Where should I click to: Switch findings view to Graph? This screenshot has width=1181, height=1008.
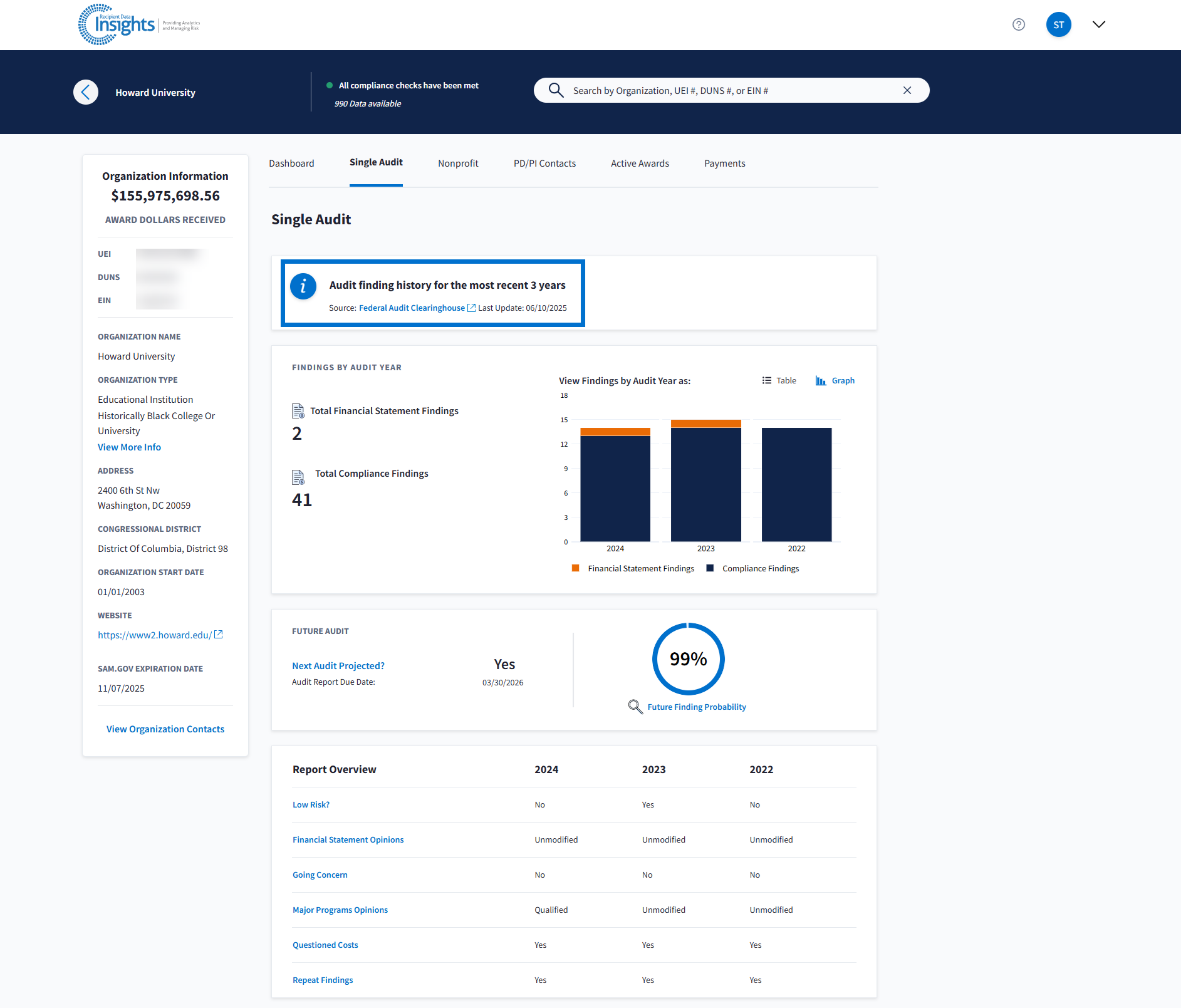[x=835, y=380]
